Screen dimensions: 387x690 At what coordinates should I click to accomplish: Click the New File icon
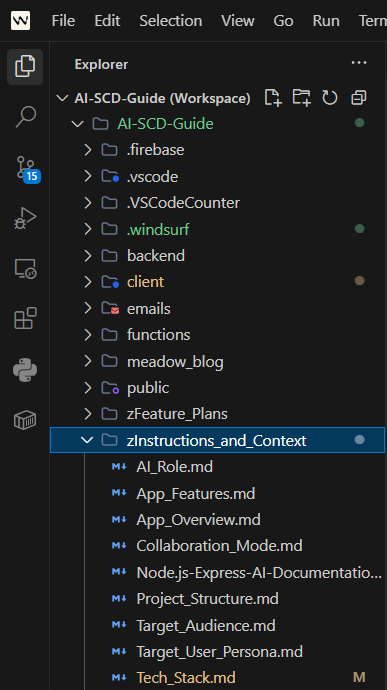point(273,98)
